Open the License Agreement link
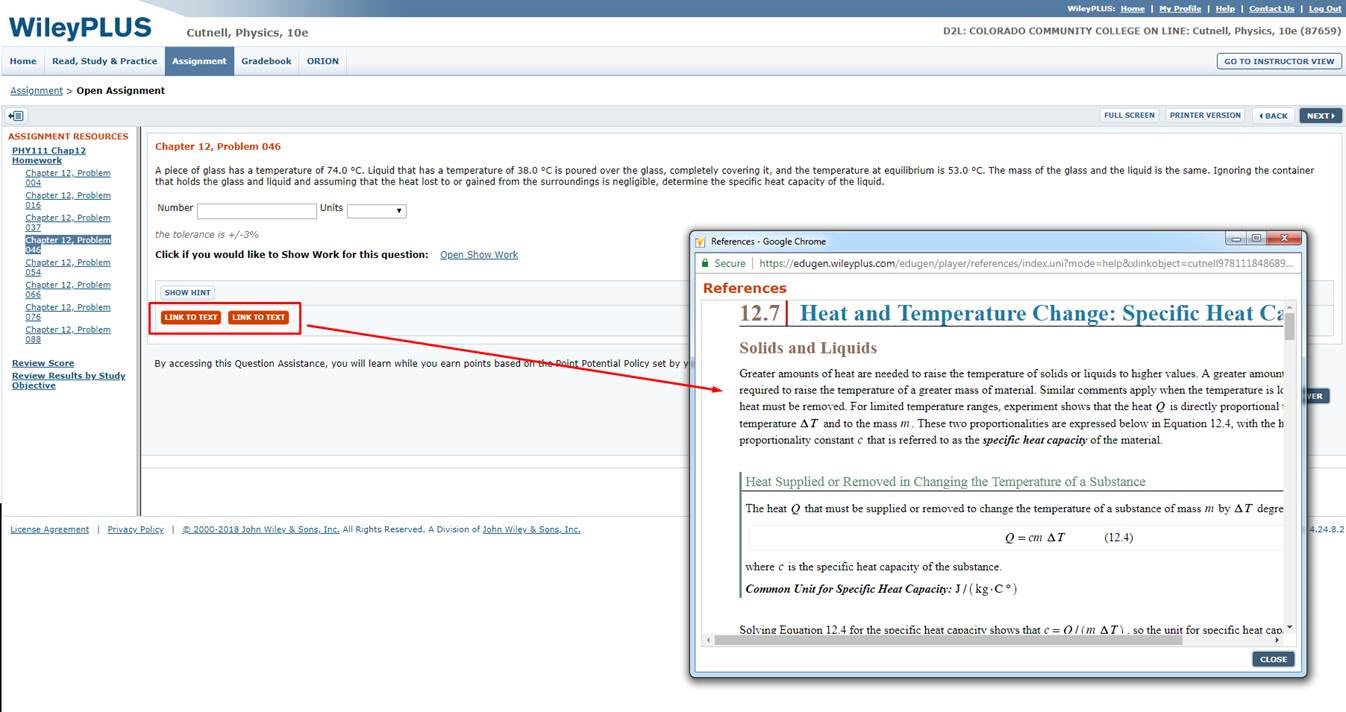Screen dimensions: 1346x712 [x=50, y=530]
